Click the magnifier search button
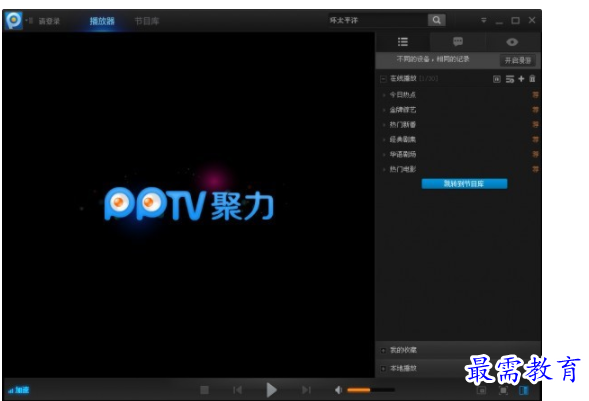The height and width of the screenshot is (401, 589). (x=436, y=20)
